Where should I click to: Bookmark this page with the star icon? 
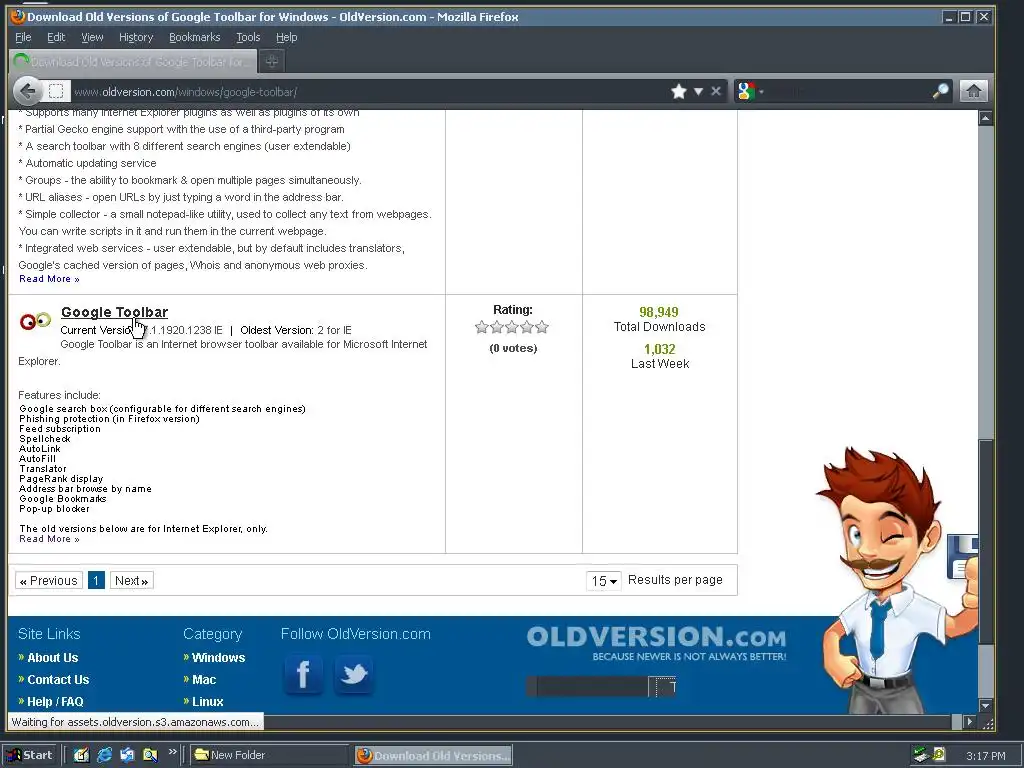679,91
